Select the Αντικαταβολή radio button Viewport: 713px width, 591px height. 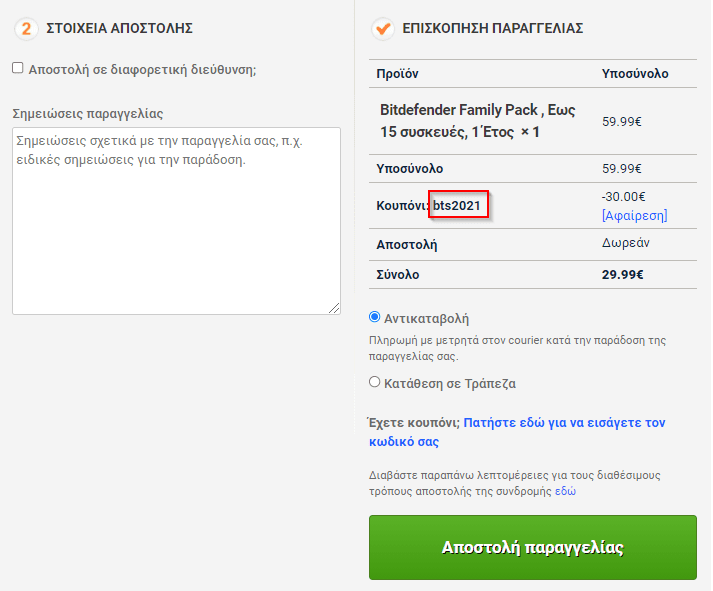[374, 317]
